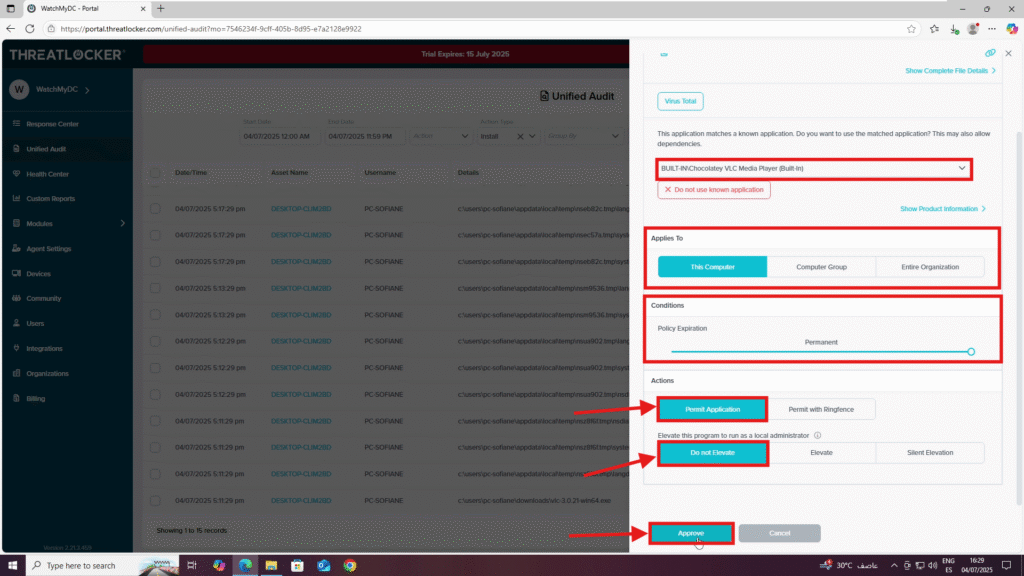Close the approval side panel
The width and height of the screenshot is (1024, 576).
click(x=1008, y=53)
